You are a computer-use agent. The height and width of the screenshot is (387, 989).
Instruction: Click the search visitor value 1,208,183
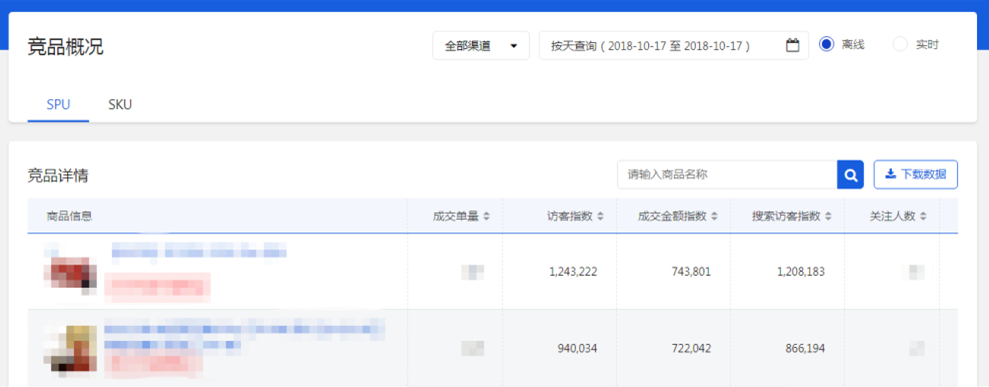pos(800,272)
